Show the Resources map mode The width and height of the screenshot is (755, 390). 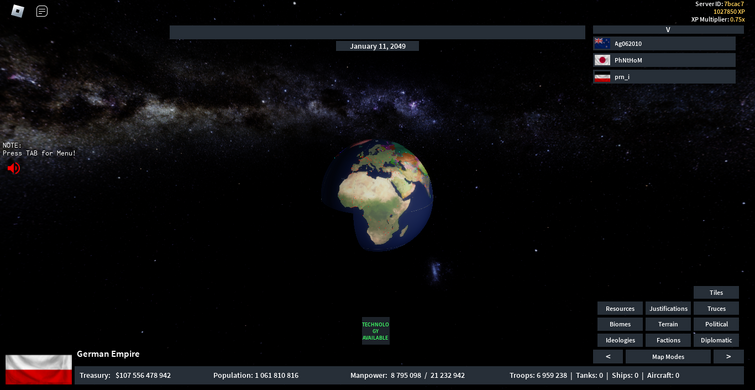[x=620, y=309]
